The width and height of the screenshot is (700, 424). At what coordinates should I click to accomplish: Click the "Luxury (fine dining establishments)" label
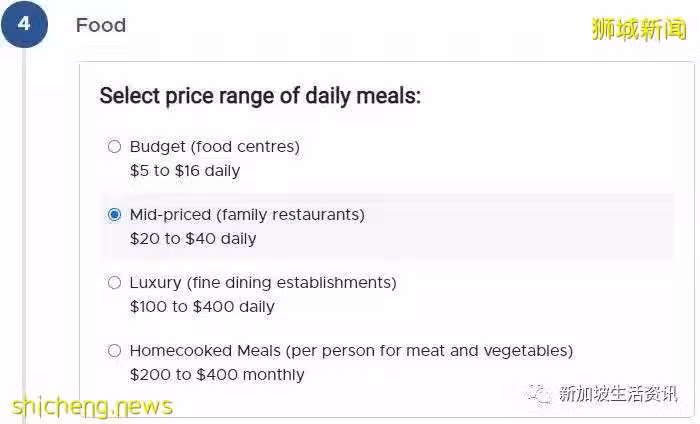[263, 283]
